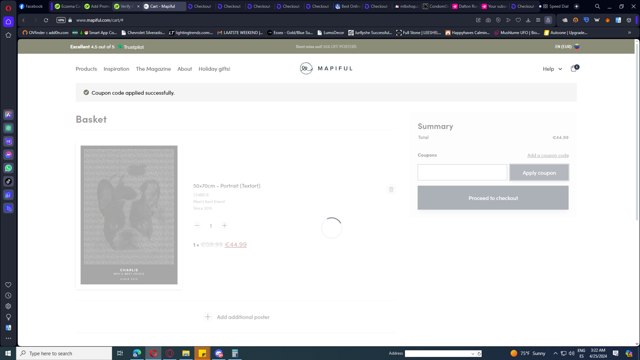The height and width of the screenshot is (360, 640).
Task: Click the taskbar search box
Action: (64, 353)
